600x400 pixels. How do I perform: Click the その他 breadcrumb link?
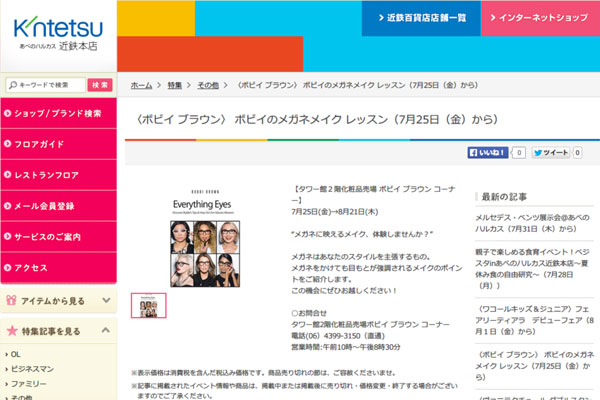pos(208,85)
